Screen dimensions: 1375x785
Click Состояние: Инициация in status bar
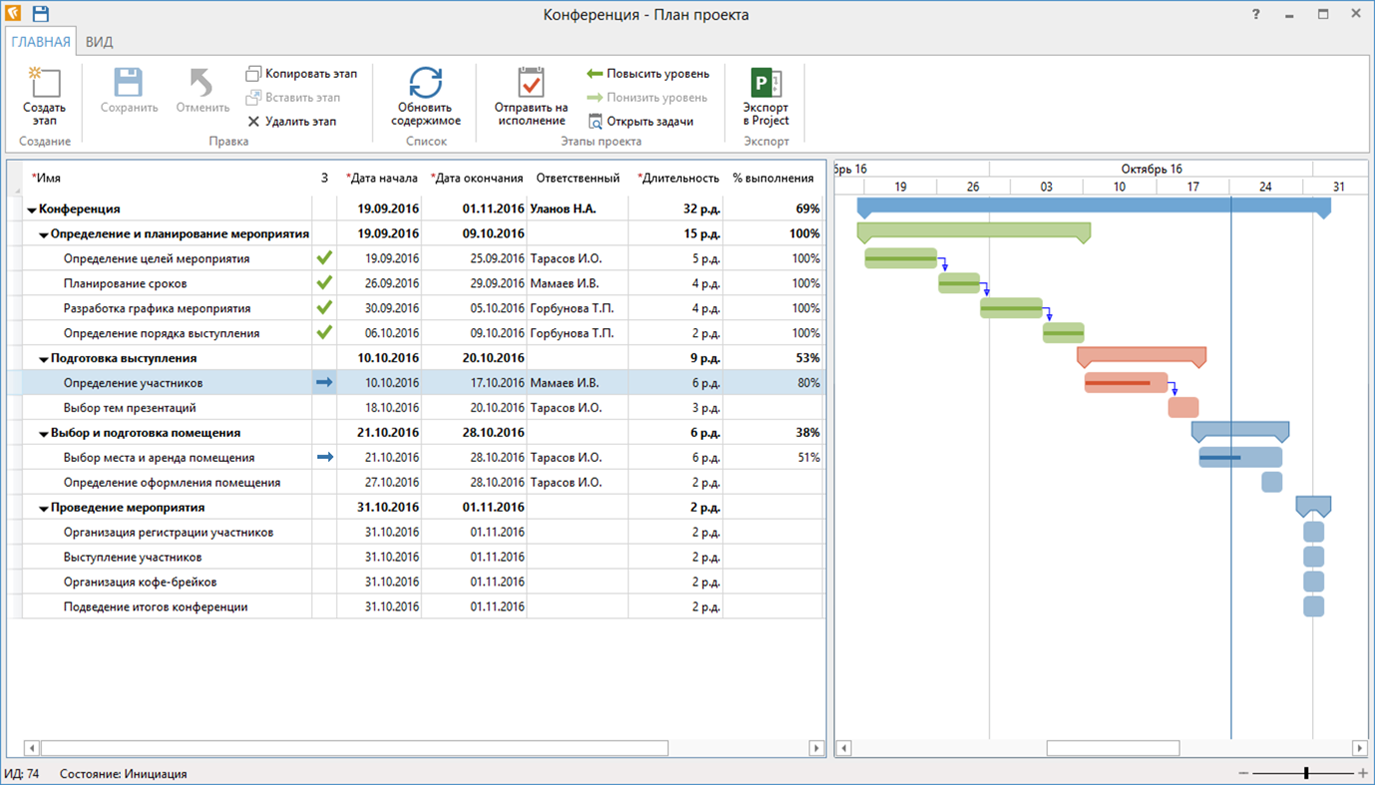click(123, 774)
